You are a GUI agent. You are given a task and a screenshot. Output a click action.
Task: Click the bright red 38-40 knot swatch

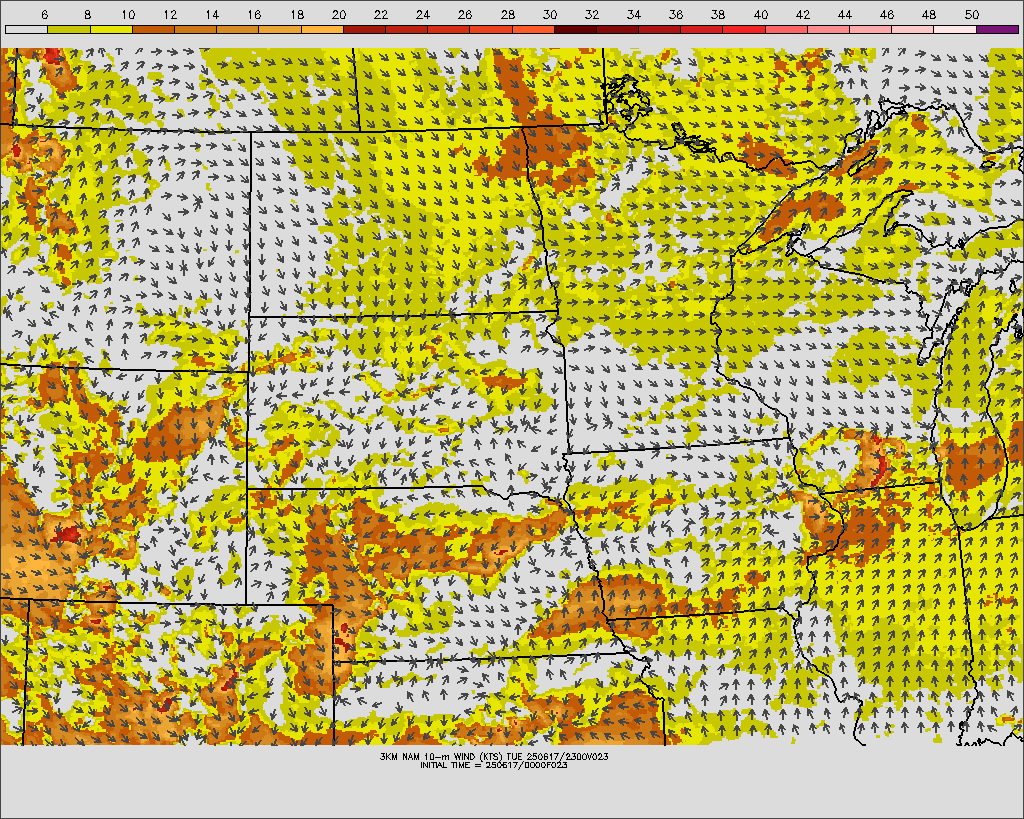coord(744,29)
